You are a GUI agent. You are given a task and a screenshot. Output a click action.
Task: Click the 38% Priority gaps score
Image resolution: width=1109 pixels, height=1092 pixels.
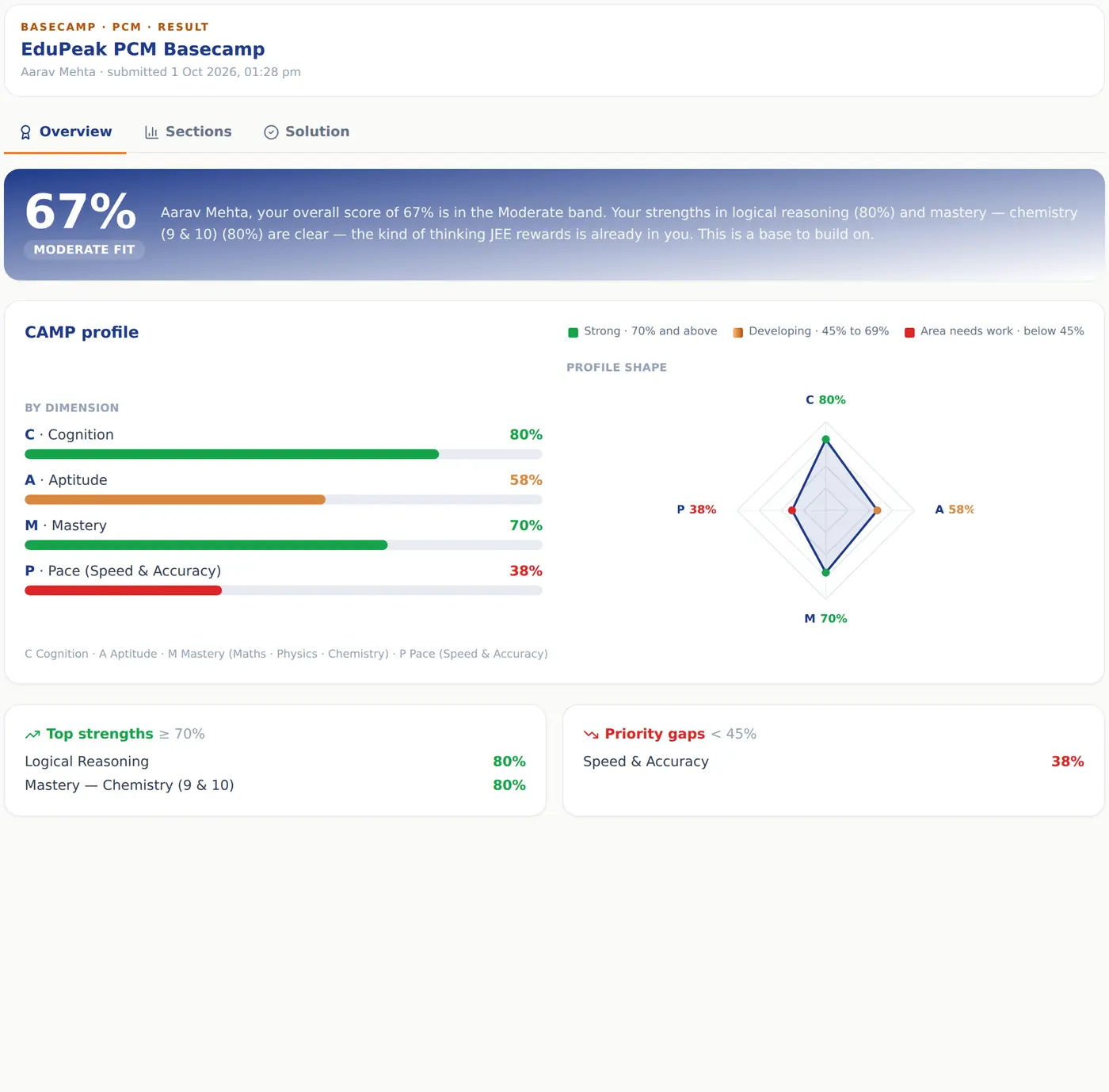pyautogui.click(x=1068, y=762)
